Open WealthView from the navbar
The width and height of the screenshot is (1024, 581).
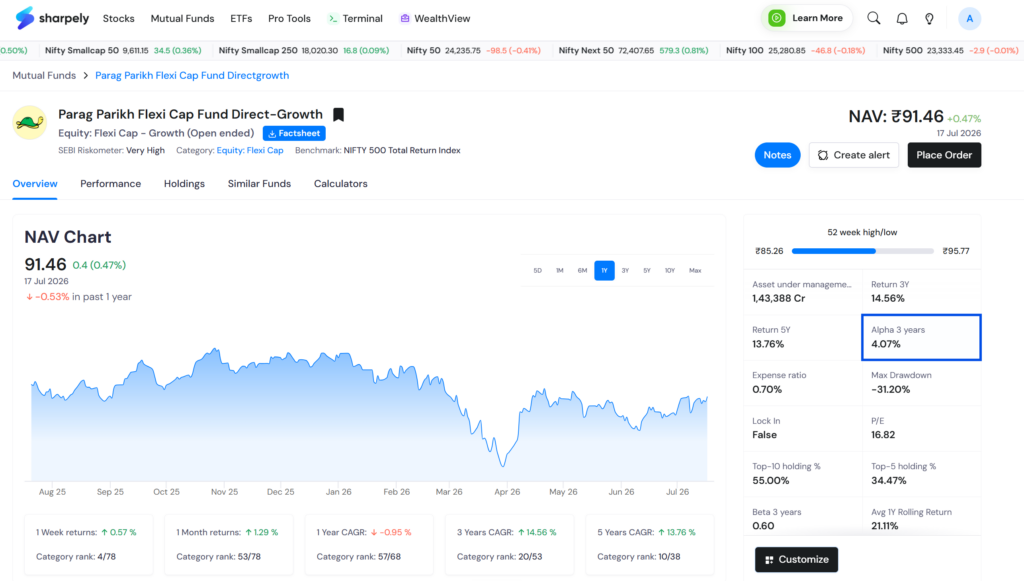pyautogui.click(x=435, y=18)
